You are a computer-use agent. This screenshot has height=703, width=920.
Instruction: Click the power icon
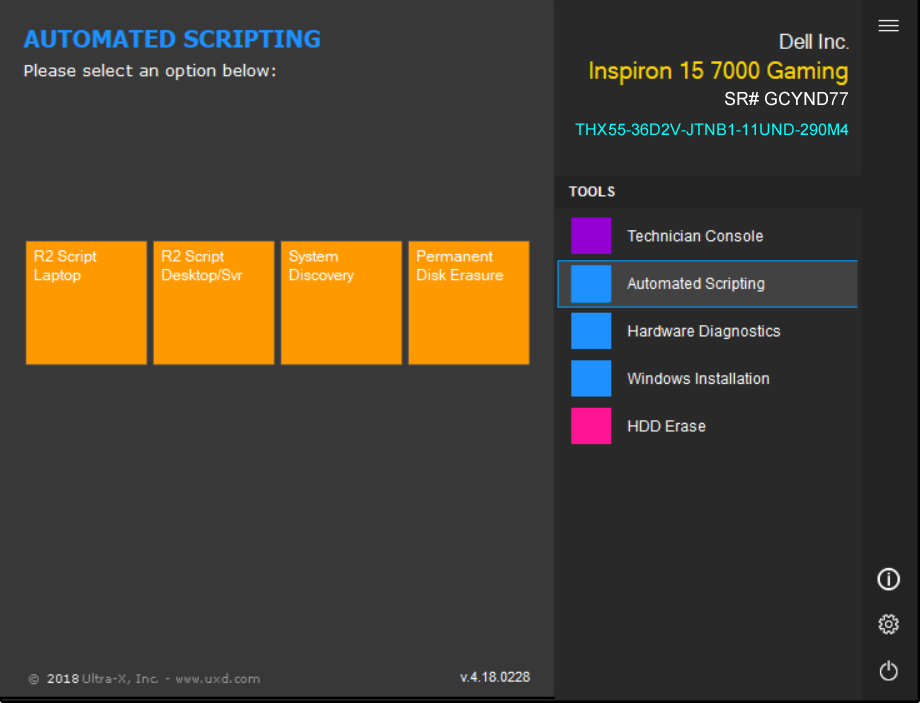click(888, 670)
